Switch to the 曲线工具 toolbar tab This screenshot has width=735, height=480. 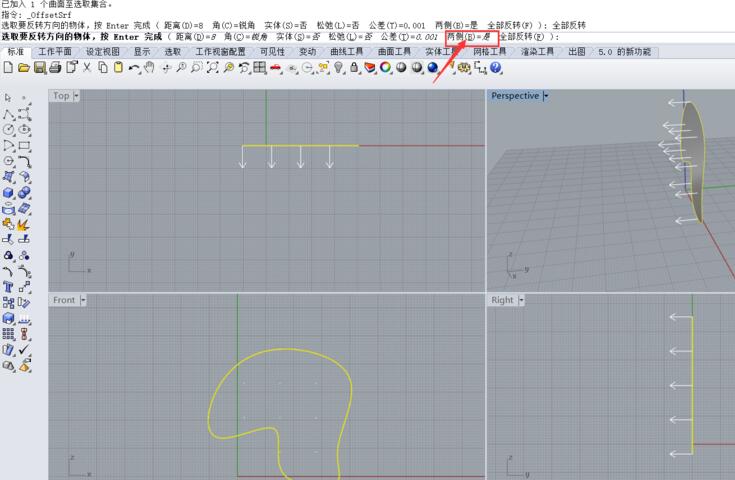click(x=346, y=51)
